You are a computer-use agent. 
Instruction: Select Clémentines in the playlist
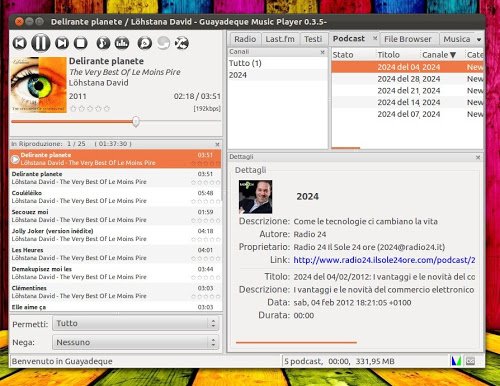click(x=115, y=292)
